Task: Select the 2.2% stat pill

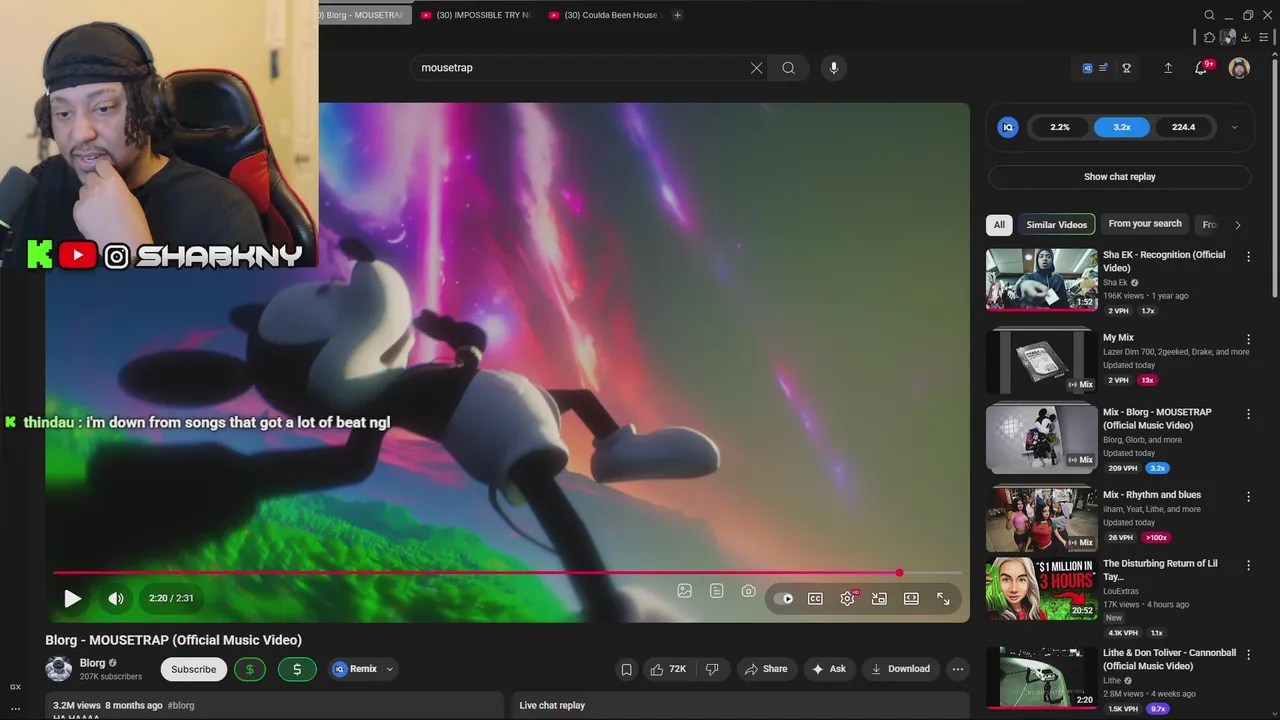Action: point(1060,127)
